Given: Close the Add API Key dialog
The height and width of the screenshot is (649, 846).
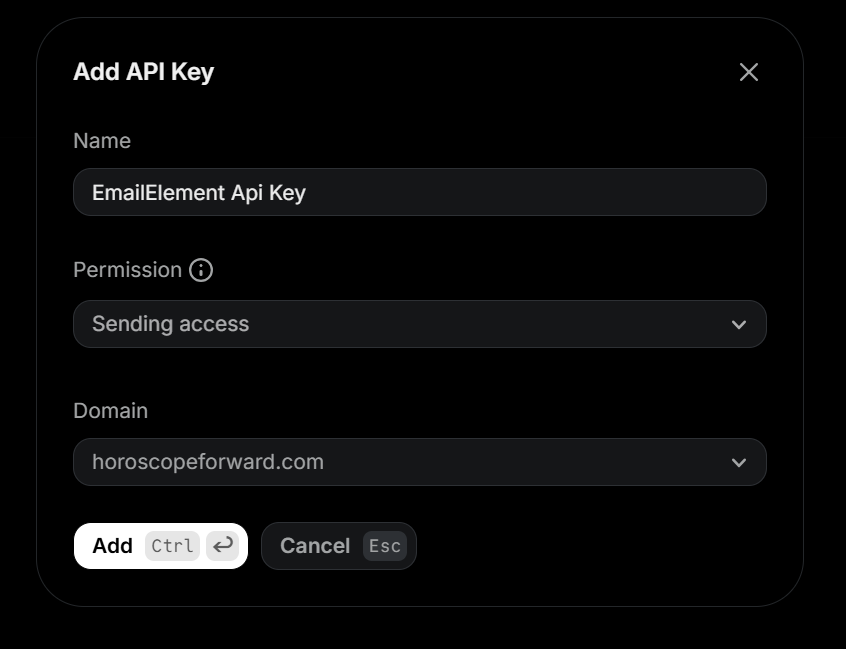Looking at the screenshot, I should 749,72.
